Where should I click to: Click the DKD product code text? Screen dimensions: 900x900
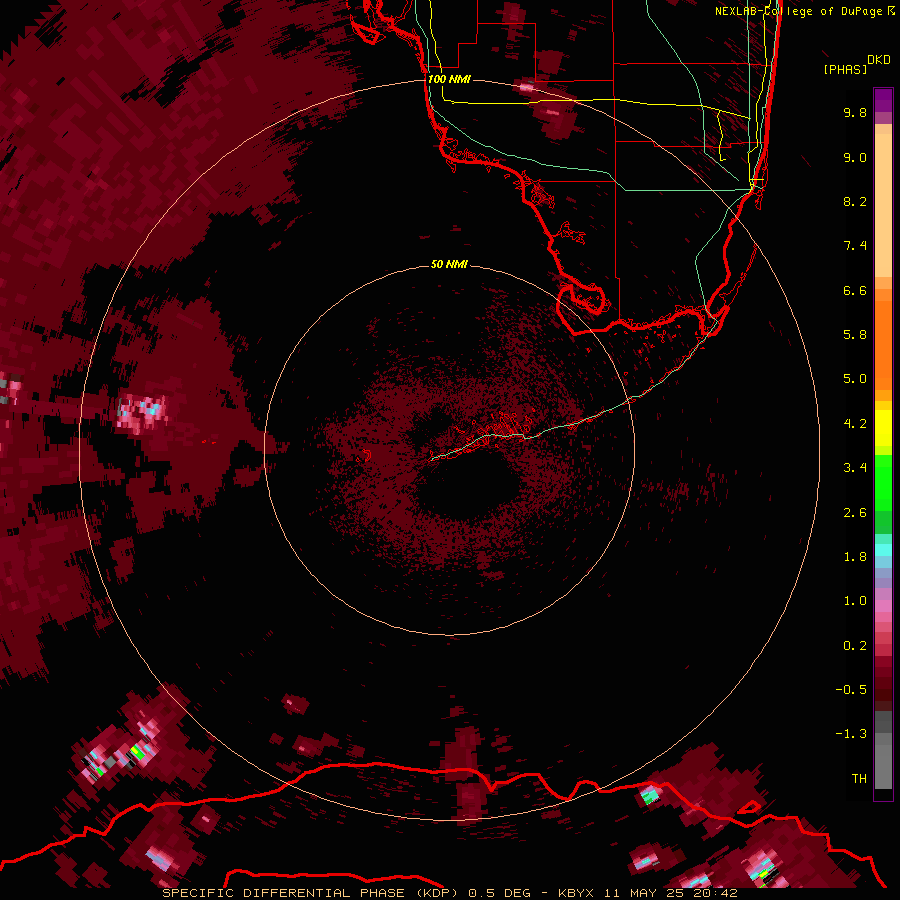[x=878, y=60]
